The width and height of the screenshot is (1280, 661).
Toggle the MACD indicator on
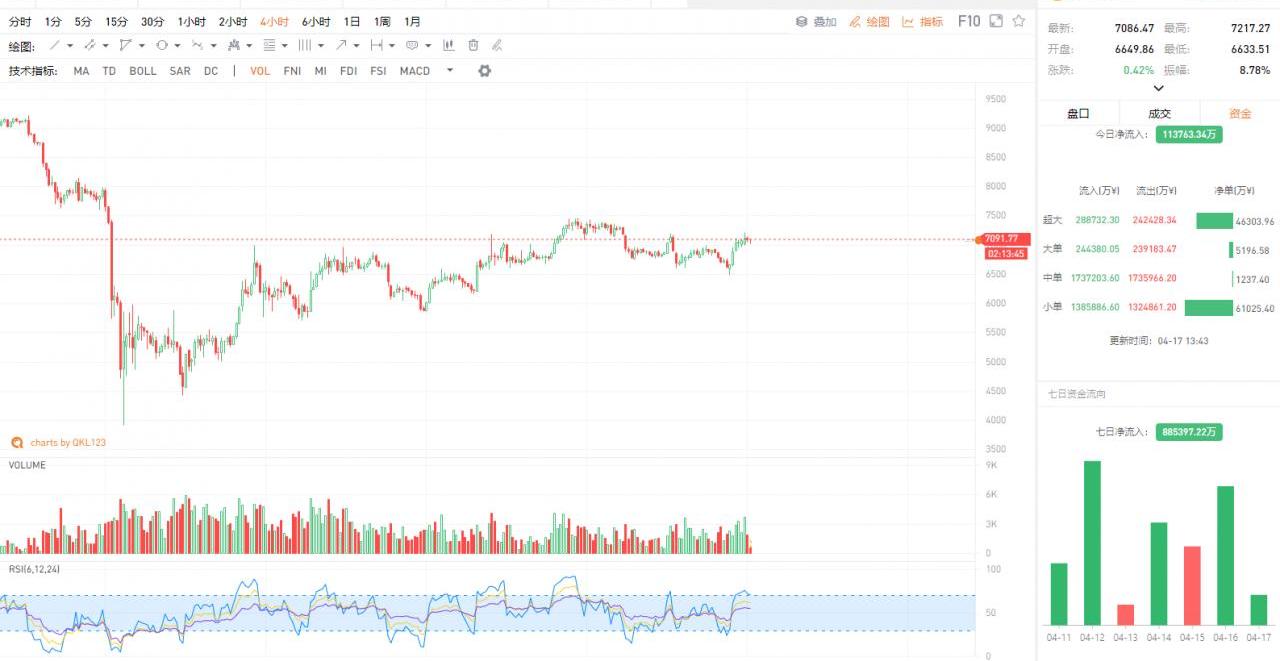click(x=414, y=71)
